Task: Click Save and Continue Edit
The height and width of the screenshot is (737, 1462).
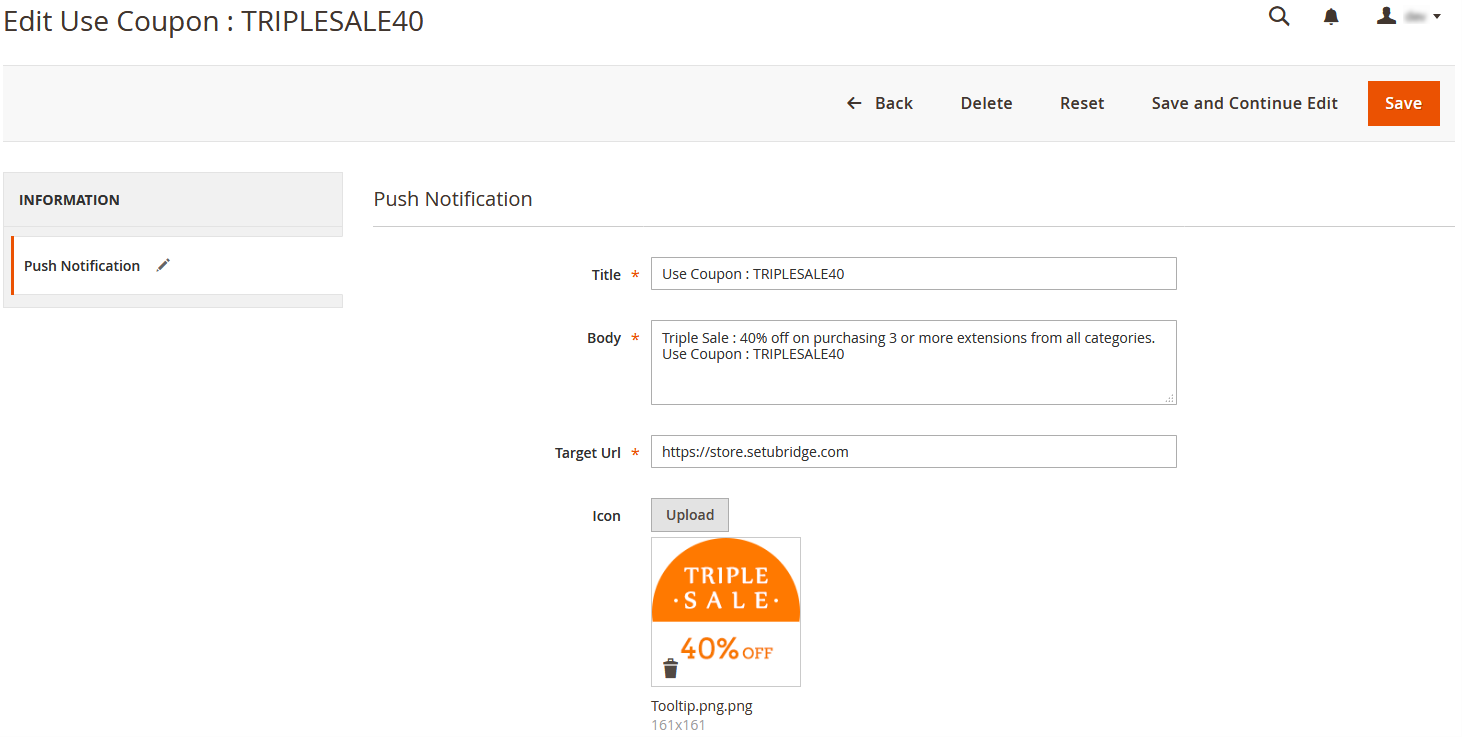Action: tap(1244, 103)
